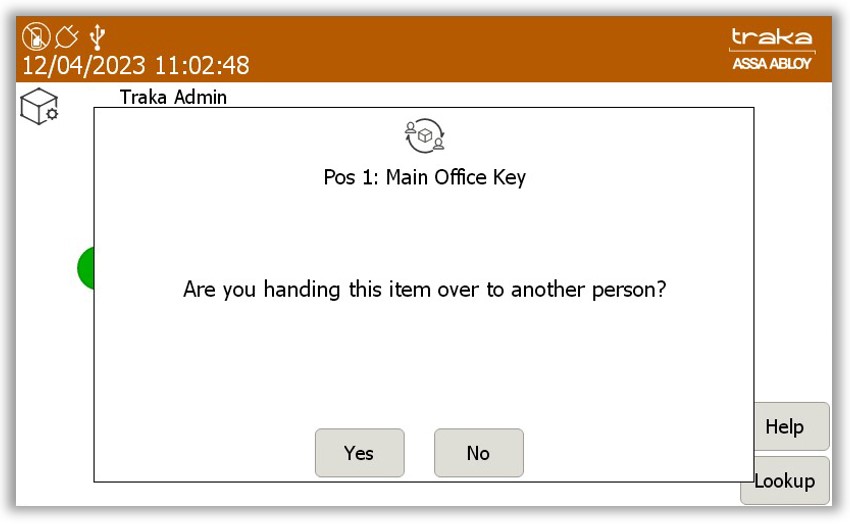Image resolution: width=850 pixels, height=524 pixels.
Task: Click the word Admin beside Traka
Action: point(201,97)
